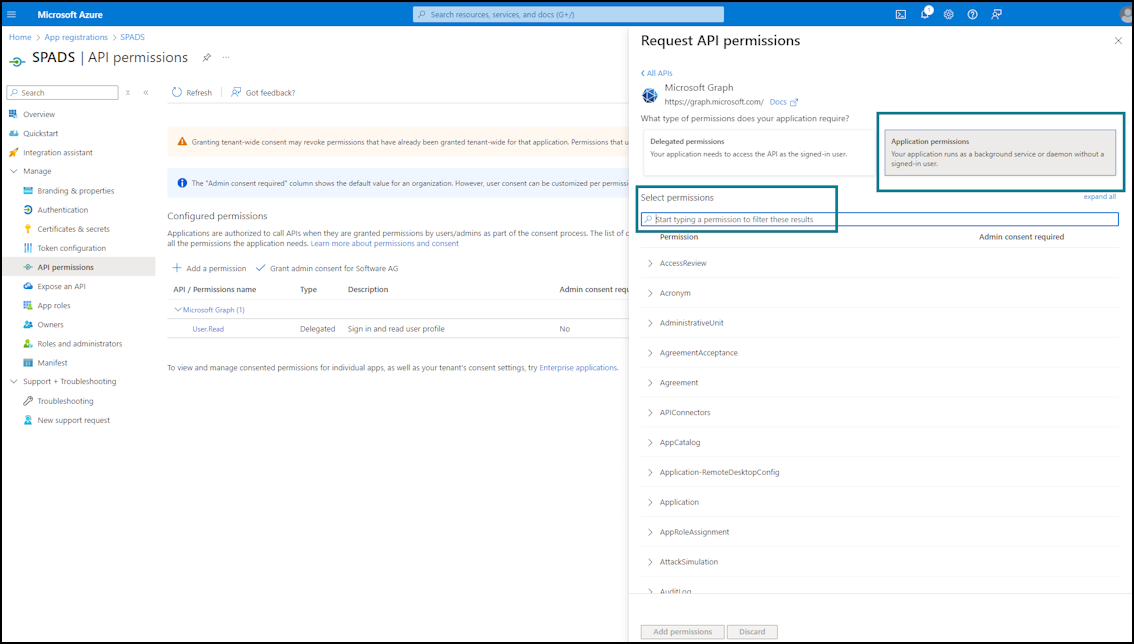This screenshot has width=1134, height=644.
Task: Click the sidebar Search field
Action: pos(62,93)
